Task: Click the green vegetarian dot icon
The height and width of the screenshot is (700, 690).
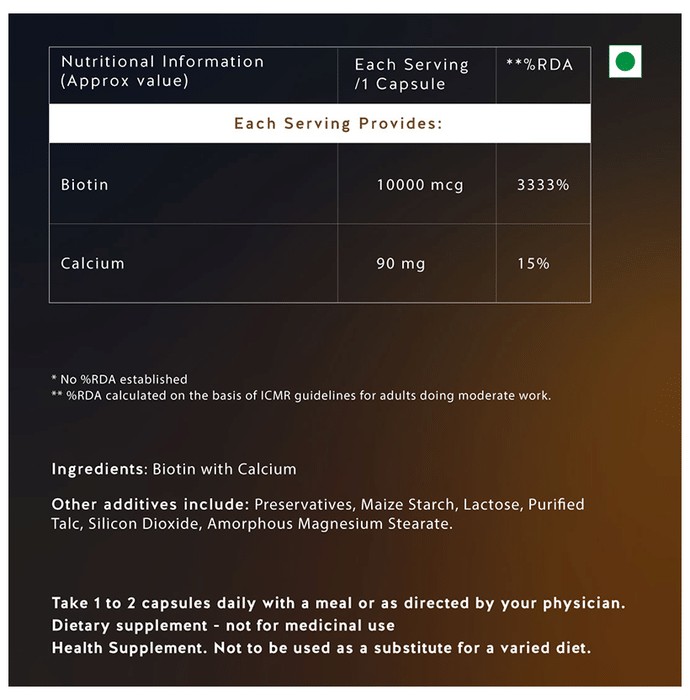Action: [x=625, y=61]
